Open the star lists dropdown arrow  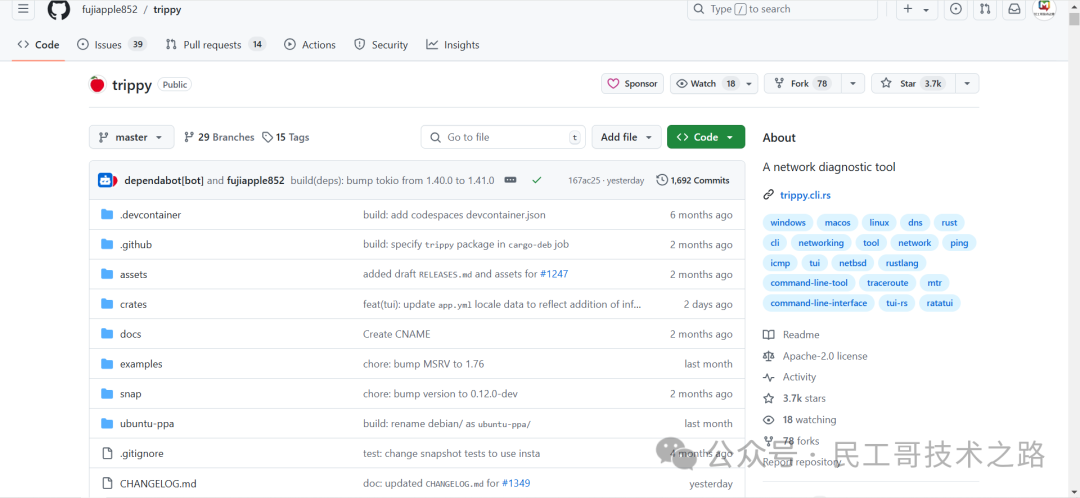point(967,83)
